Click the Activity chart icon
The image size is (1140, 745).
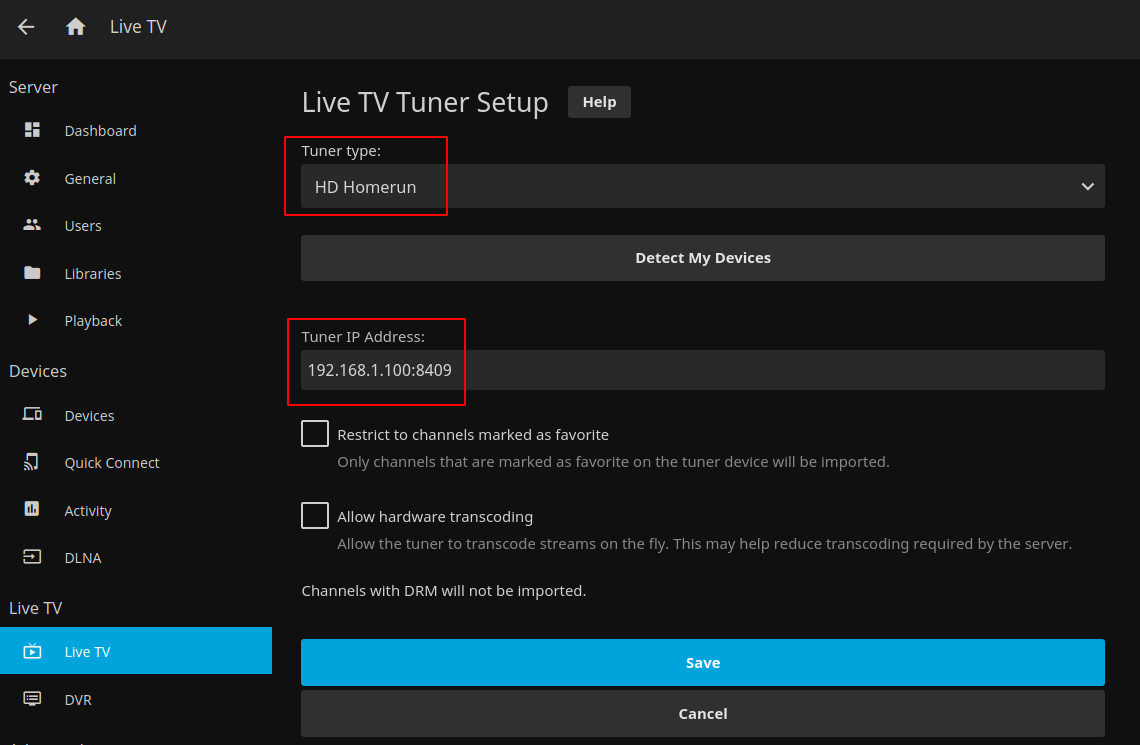[x=32, y=510]
